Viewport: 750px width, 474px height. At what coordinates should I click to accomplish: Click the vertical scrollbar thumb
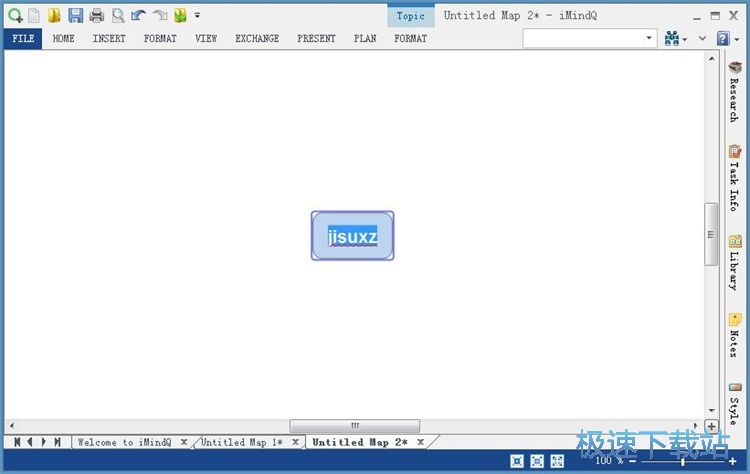coord(711,234)
